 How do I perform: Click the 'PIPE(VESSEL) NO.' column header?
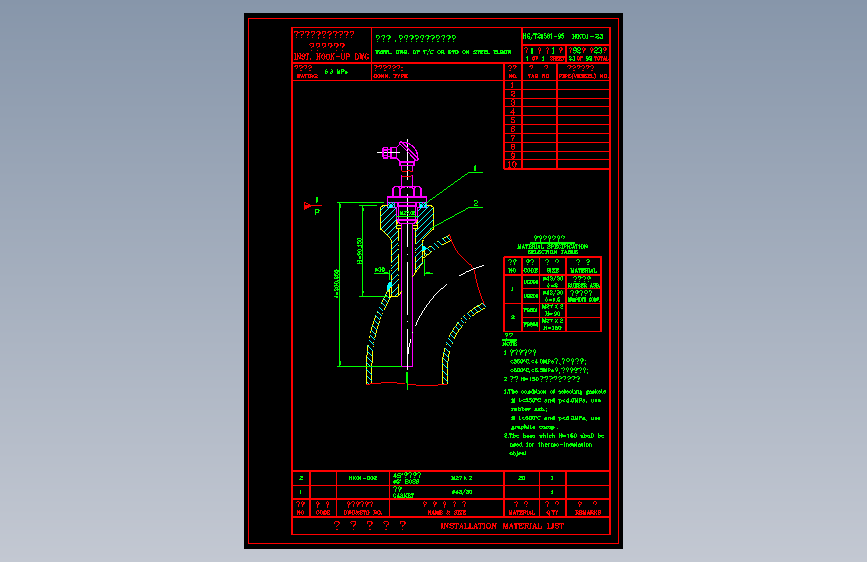coord(584,76)
